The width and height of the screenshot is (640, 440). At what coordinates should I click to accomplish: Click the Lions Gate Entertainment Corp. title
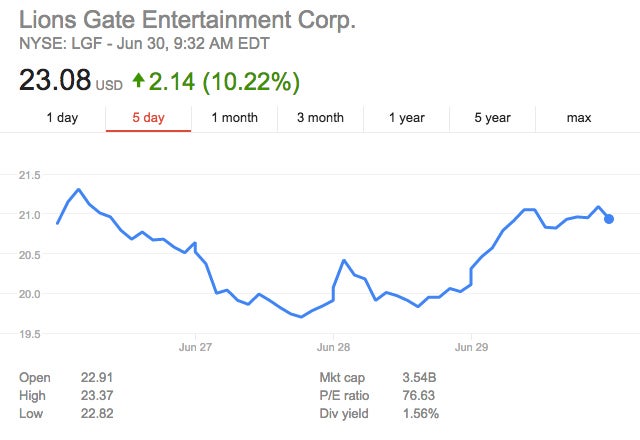[188, 20]
